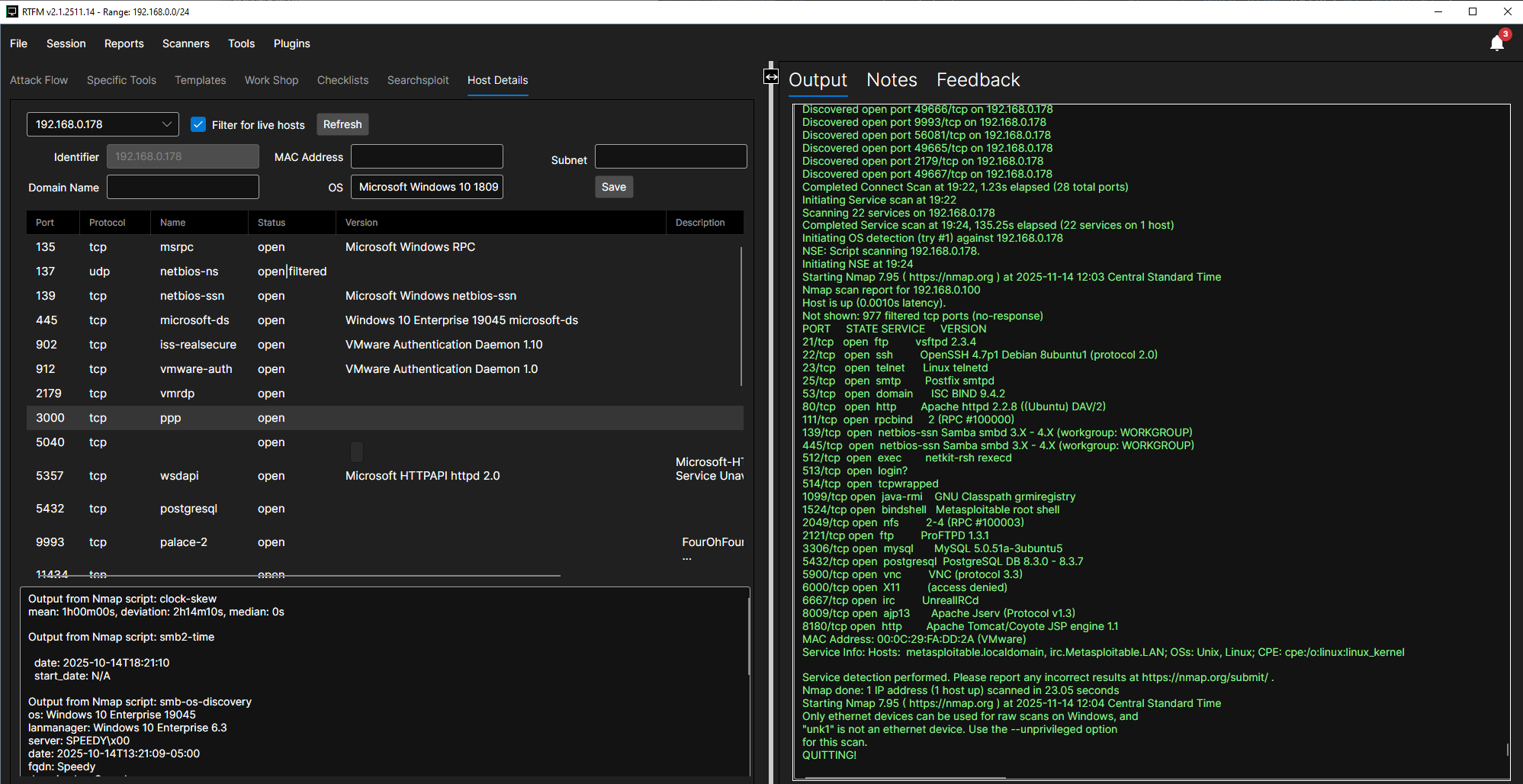This screenshot has width=1523, height=784.
Task: Focus the Subnet text field
Action: tap(670, 156)
